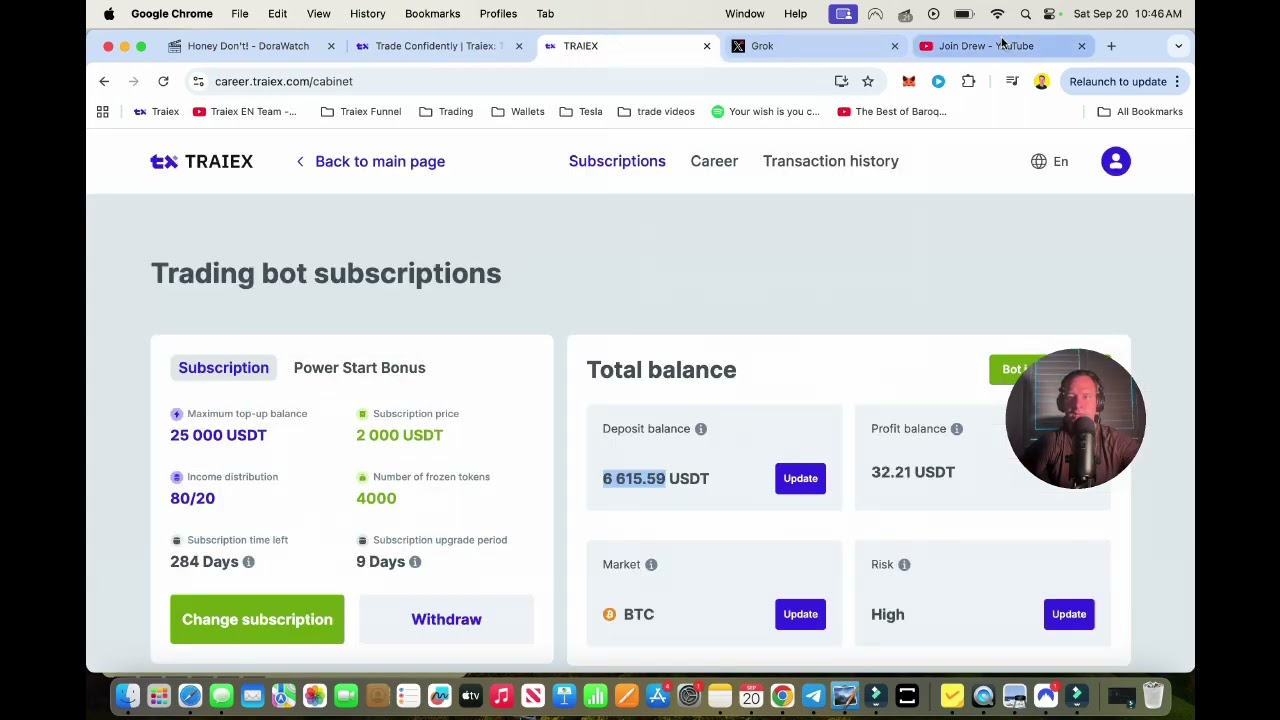Open a new tab with plus button
The image size is (1280, 720).
click(x=1111, y=46)
